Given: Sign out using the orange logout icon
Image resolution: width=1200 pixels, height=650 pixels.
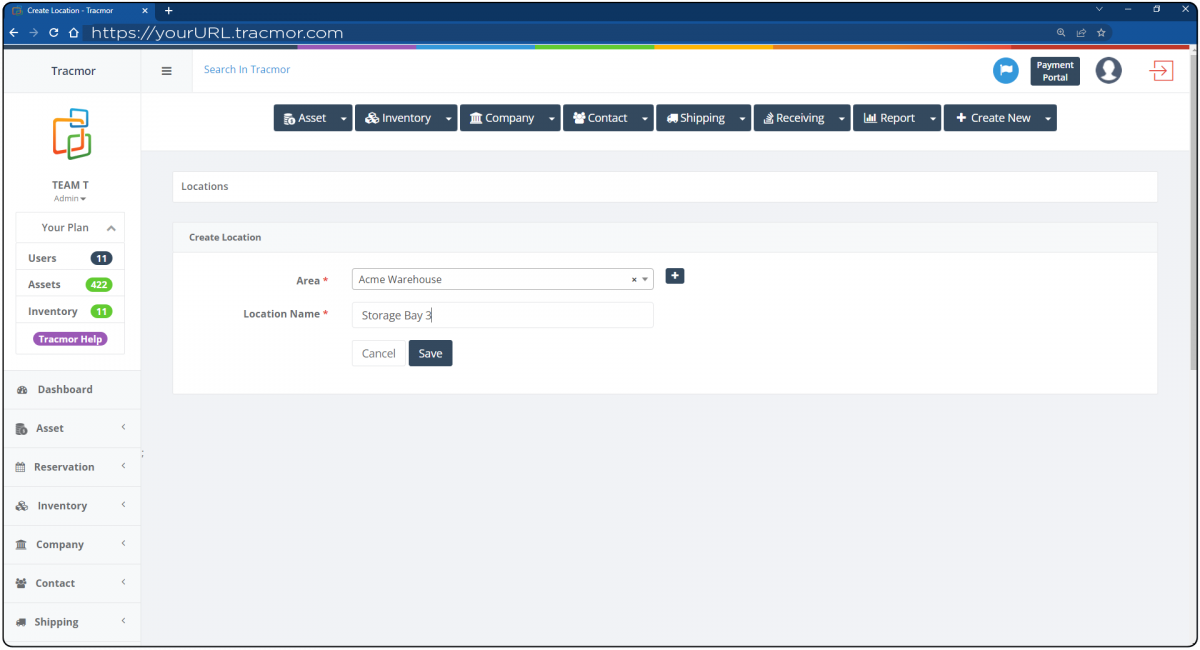Looking at the screenshot, I should pyautogui.click(x=1160, y=70).
